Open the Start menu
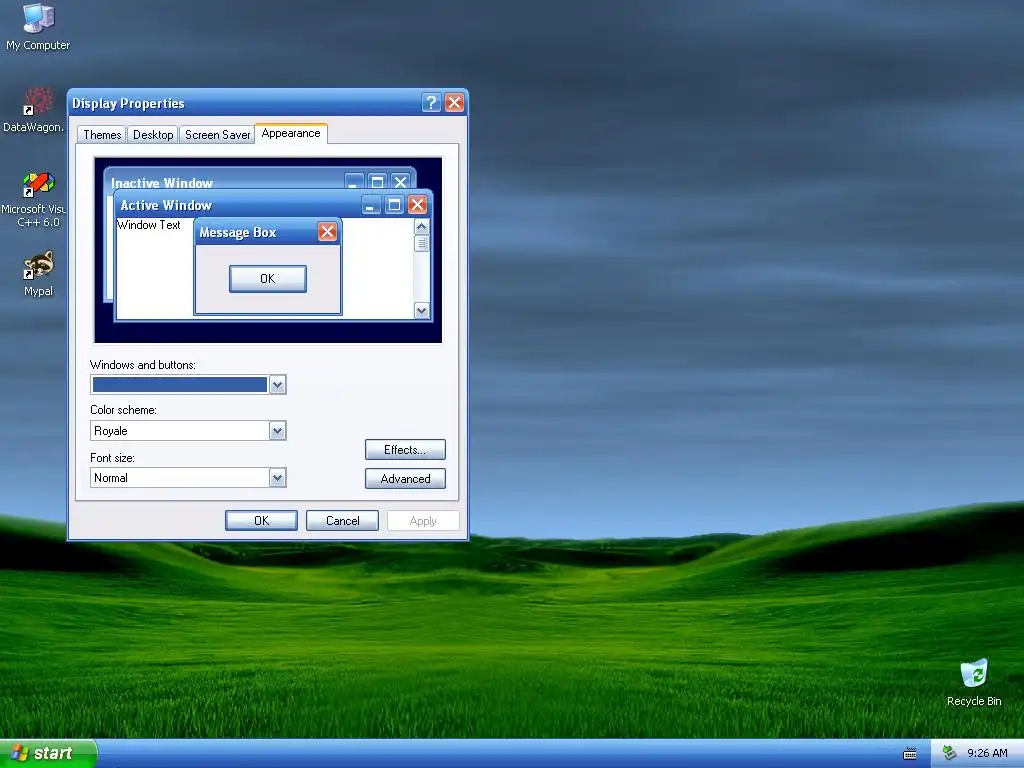 pyautogui.click(x=48, y=753)
